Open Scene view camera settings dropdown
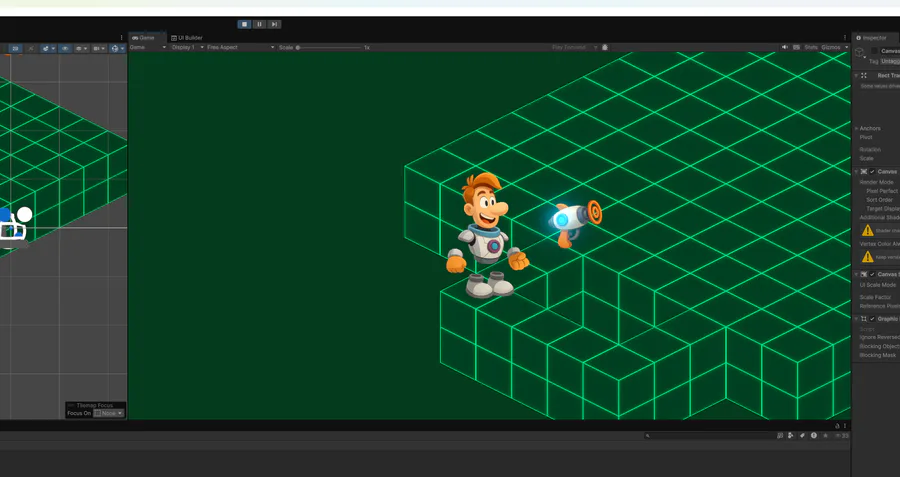The width and height of the screenshot is (900, 477). [99, 49]
